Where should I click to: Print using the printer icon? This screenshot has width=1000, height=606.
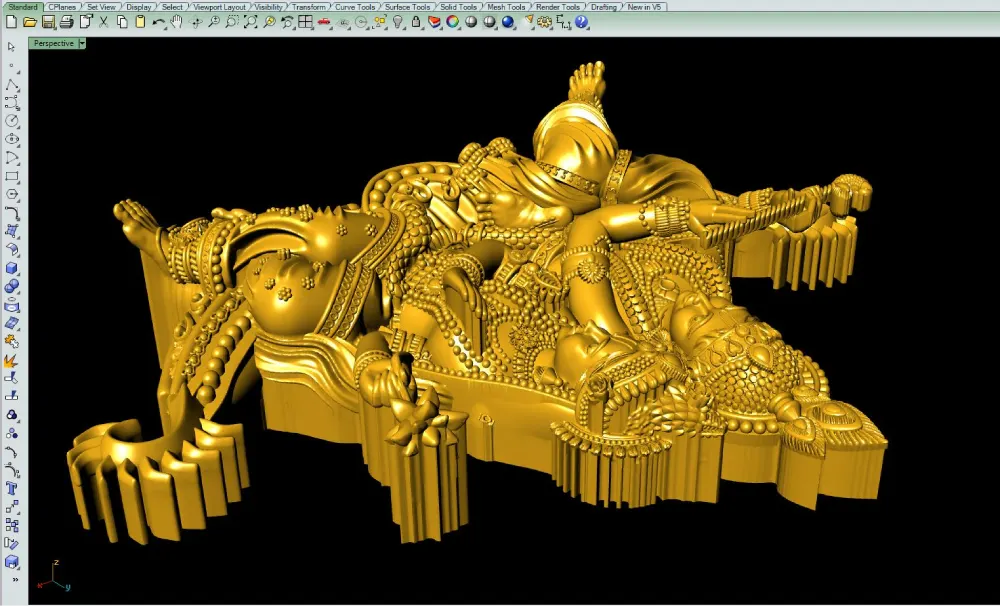click(66, 22)
